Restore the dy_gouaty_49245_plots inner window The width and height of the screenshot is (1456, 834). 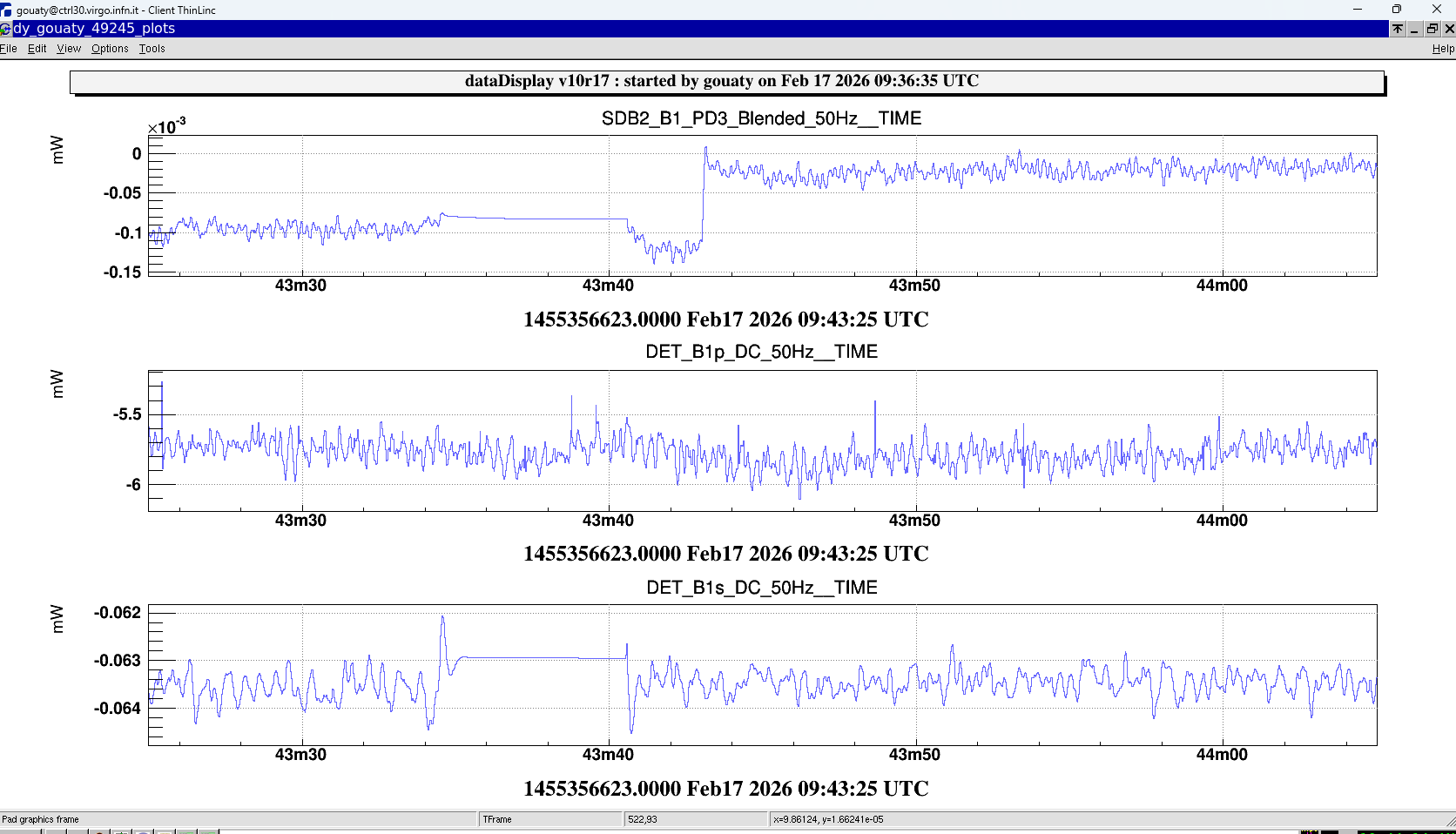tap(1432, 29)
